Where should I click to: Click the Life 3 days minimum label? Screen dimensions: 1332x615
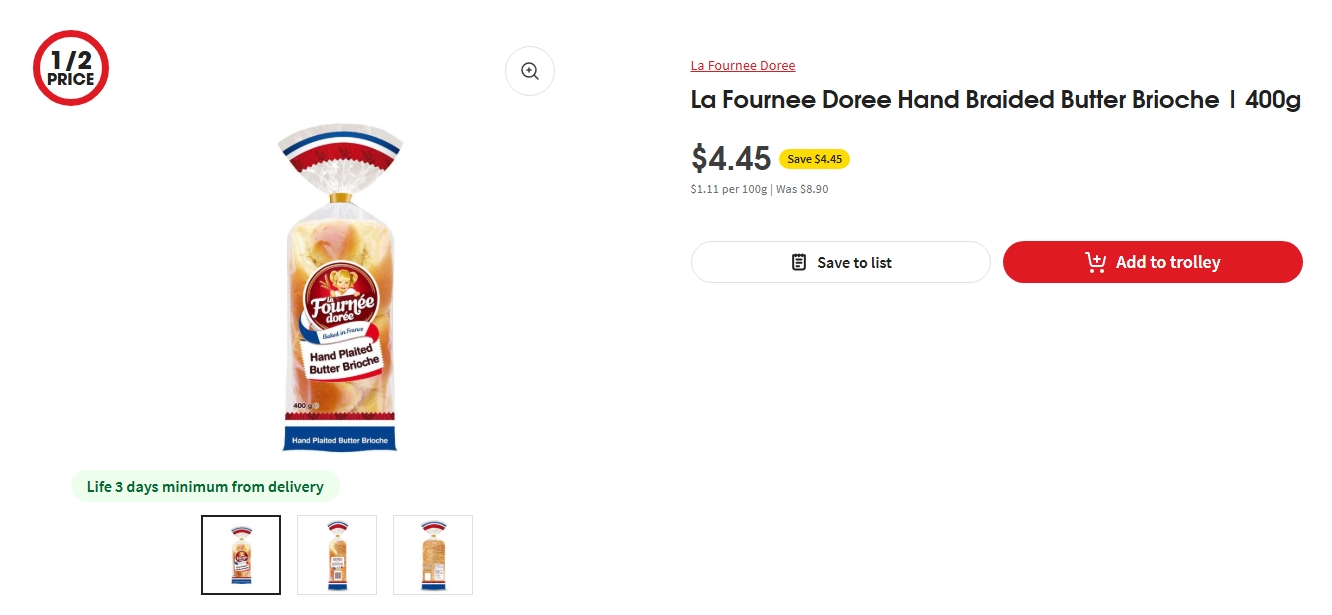coord(205,487)
